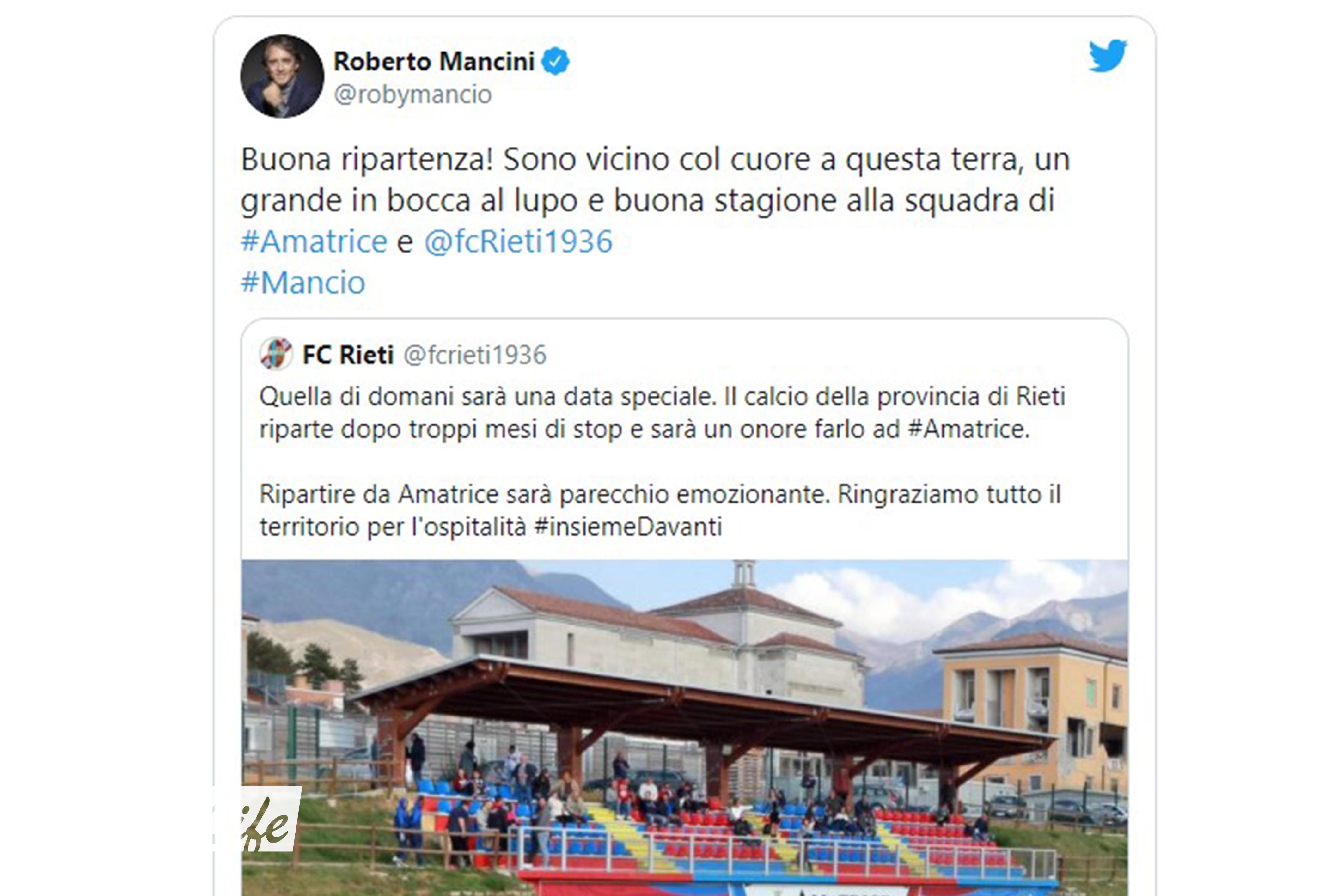Open the #Amatrice hashtag in the quoted tweet
This screenshot has width=1344, height=896.
coord(968,429)
